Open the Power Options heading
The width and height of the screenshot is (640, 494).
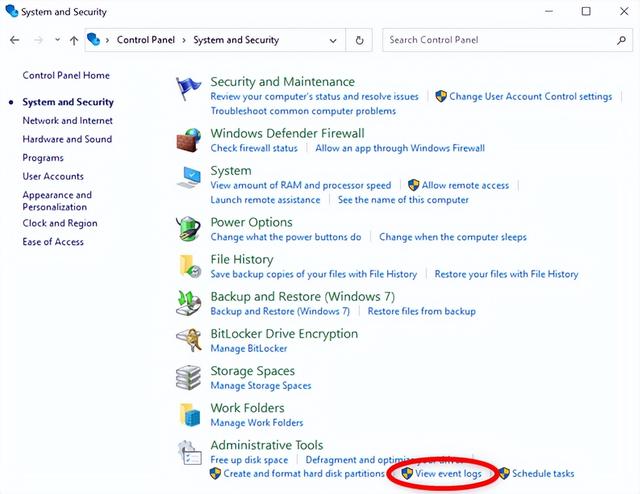251,223
